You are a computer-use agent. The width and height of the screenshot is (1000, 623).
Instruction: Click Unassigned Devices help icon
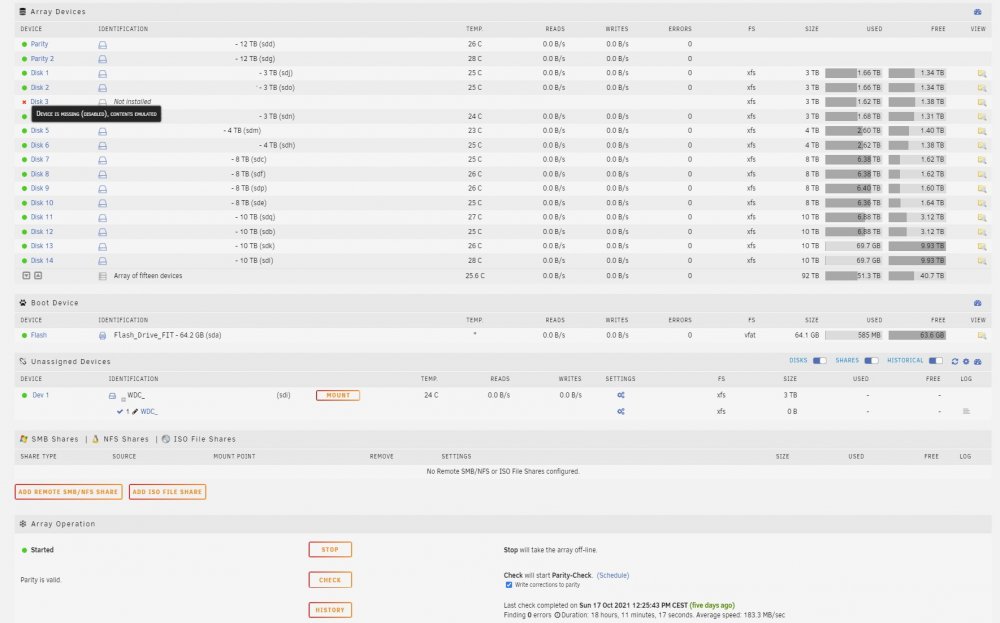(x=977, y=362)
